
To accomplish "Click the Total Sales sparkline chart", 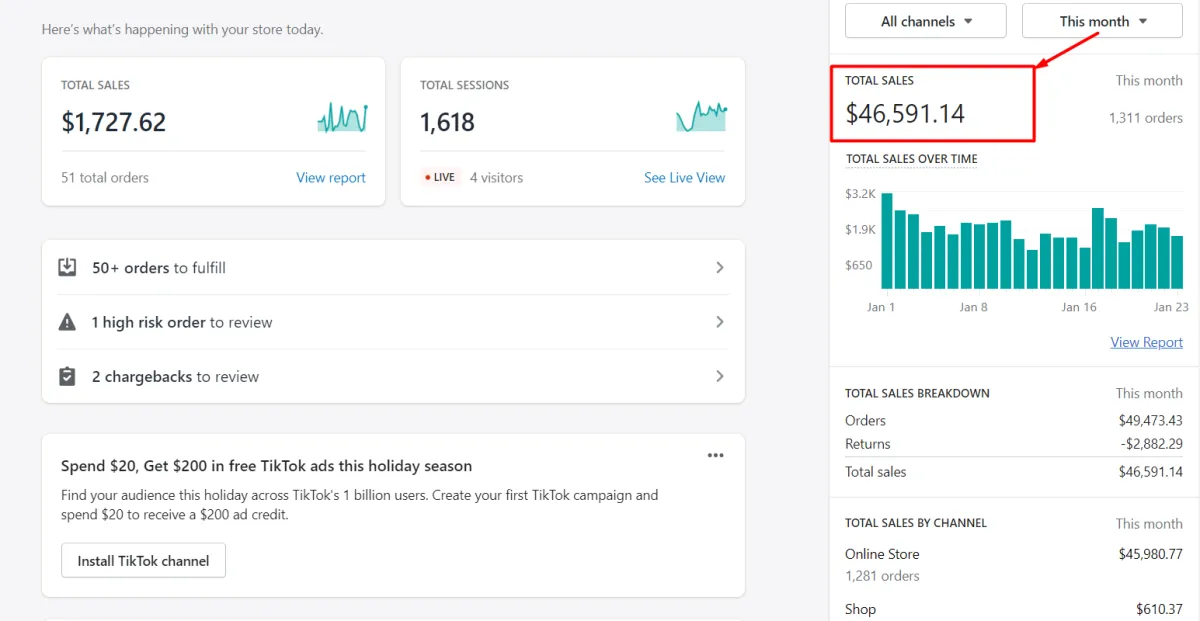I will tap(342, 119).
